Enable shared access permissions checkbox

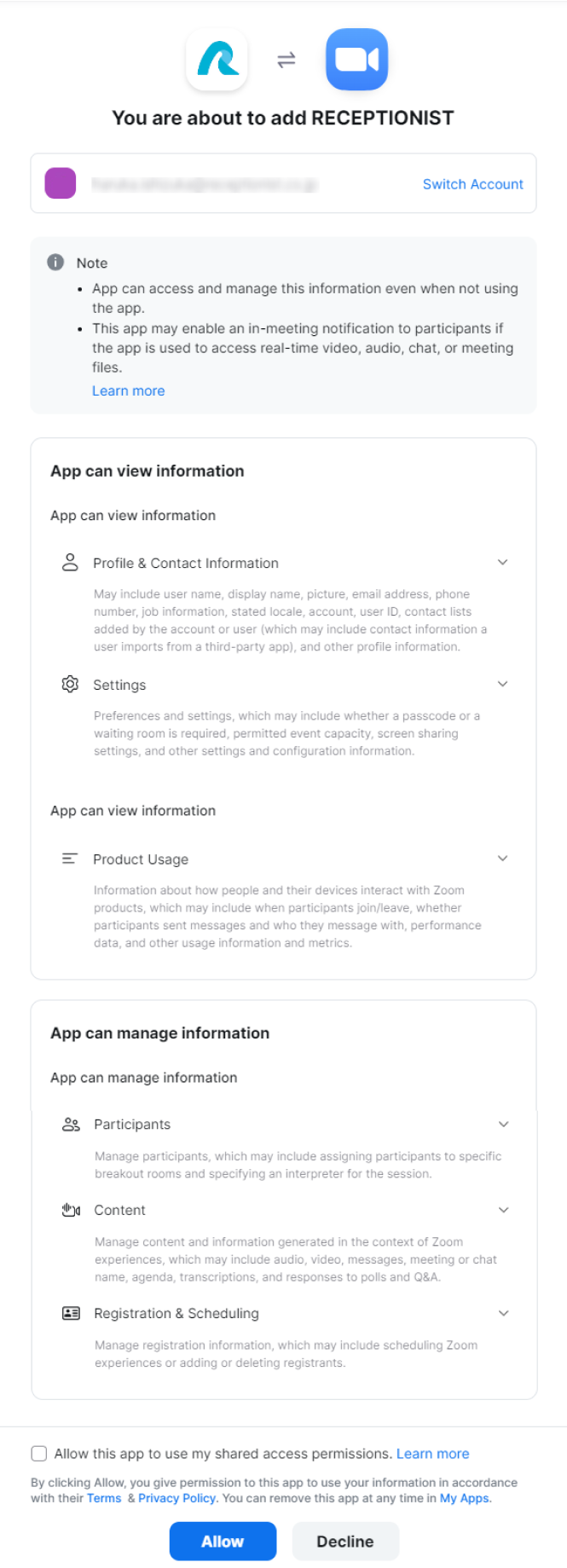point(39,1454)
